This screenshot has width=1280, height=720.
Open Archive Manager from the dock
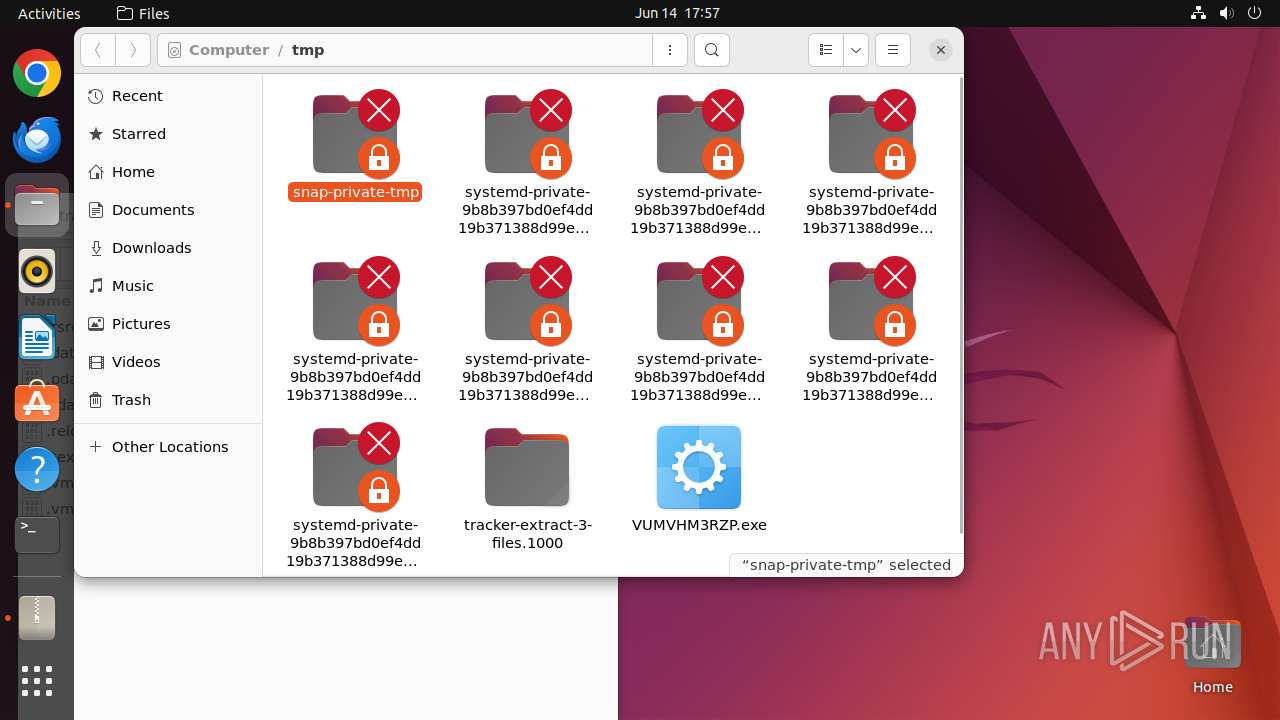[x=37, y=617]
